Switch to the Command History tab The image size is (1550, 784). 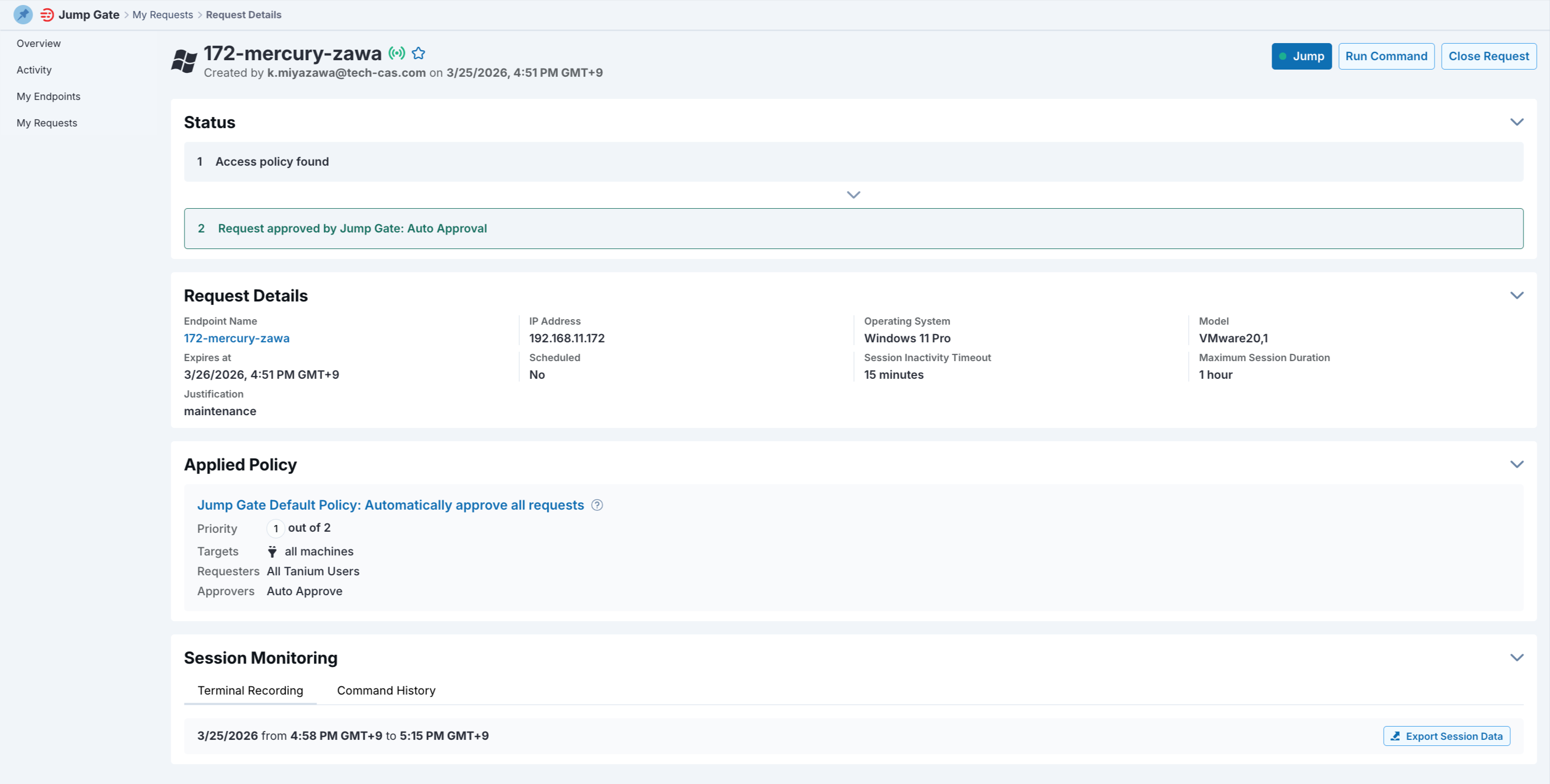(x=386, y=690)
